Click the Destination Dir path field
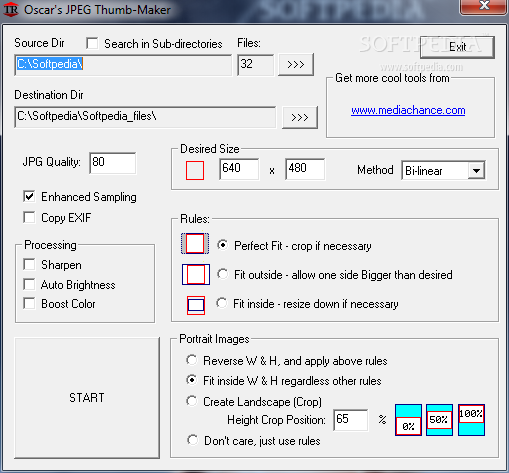509x473 pixels. click(x=145, y=117)
